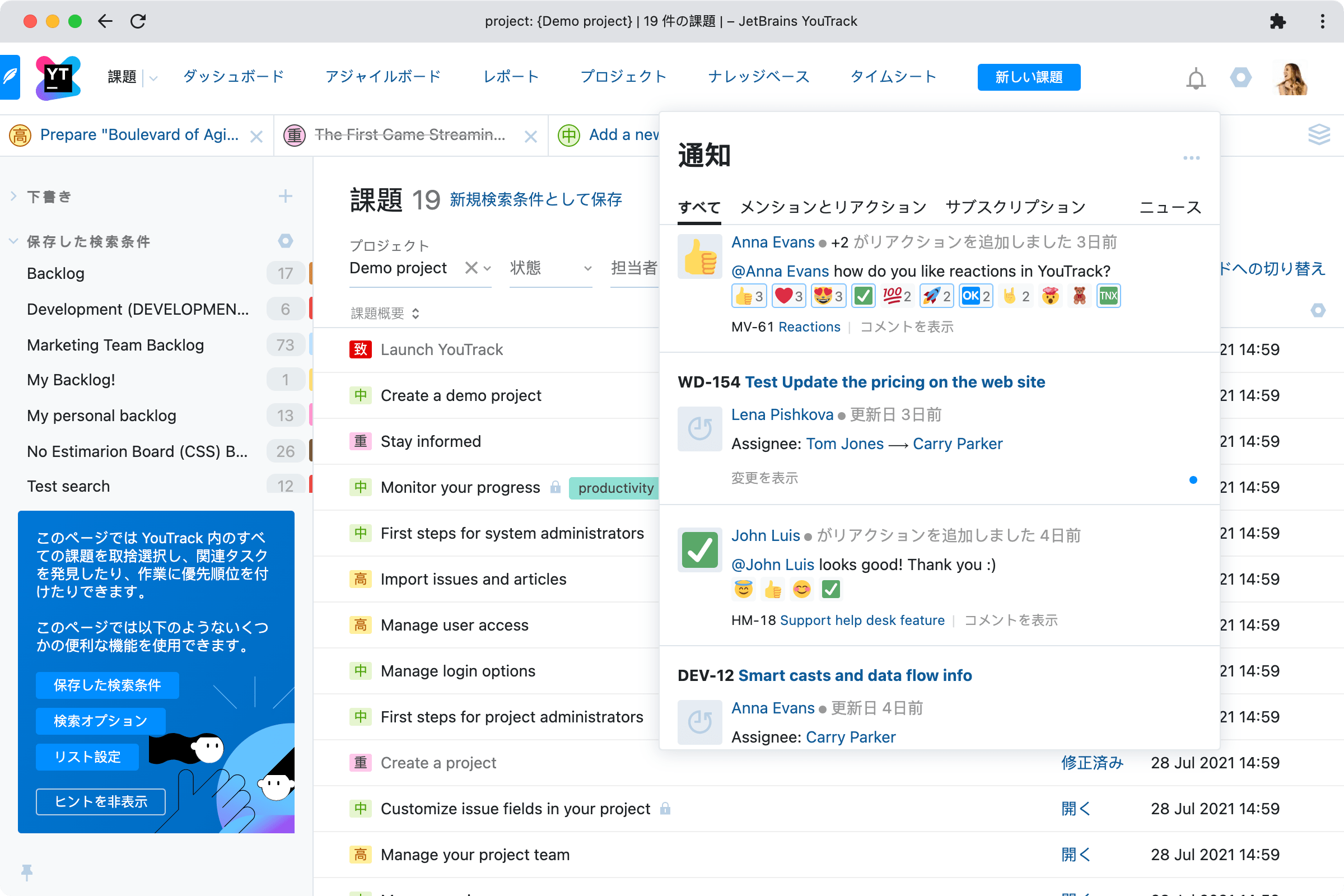Toggle the TNX reaction
The height and width of the screenshot is (896, 1344).
click(1109, 296)
